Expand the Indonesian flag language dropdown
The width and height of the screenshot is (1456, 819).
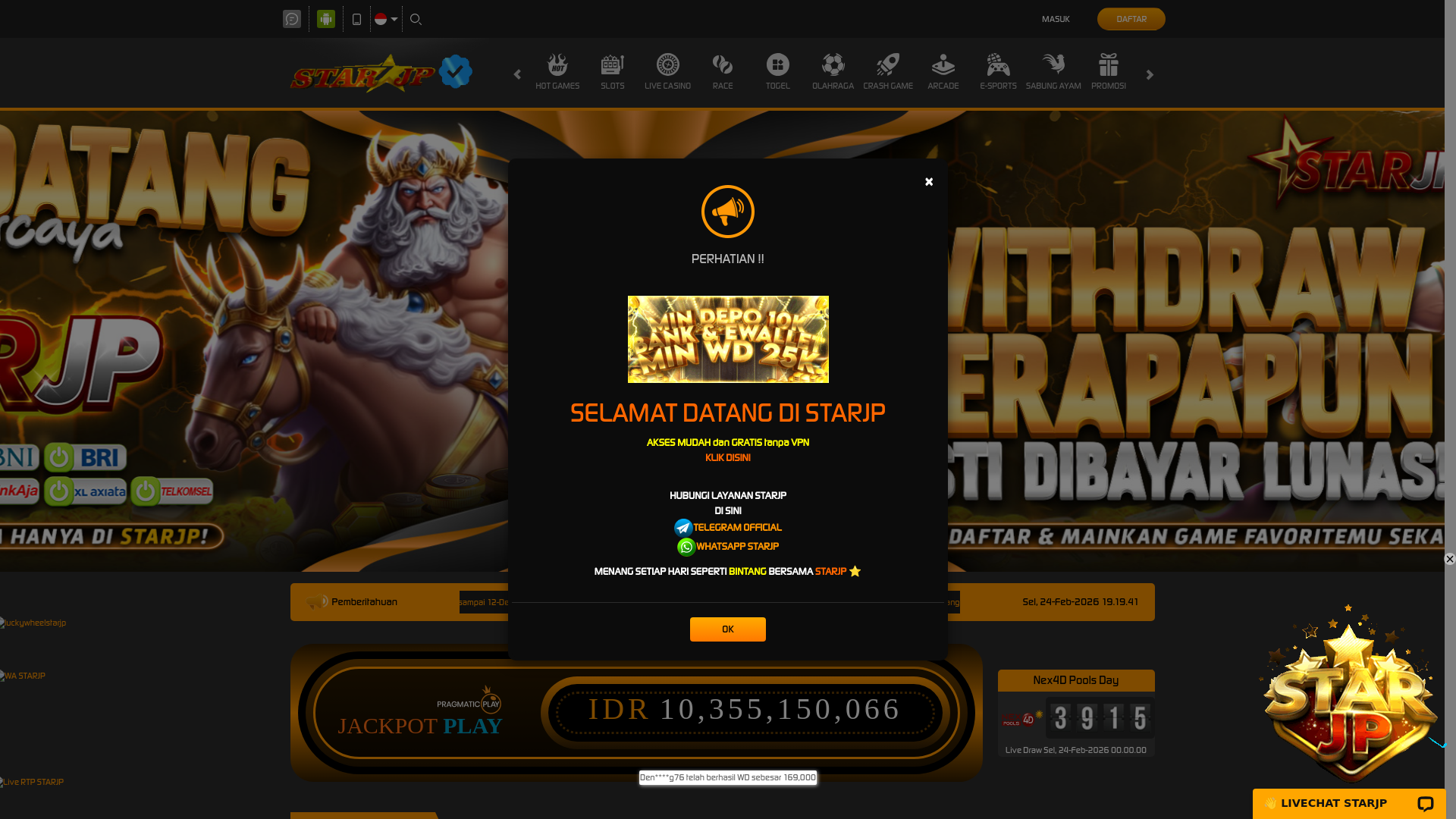386,19
